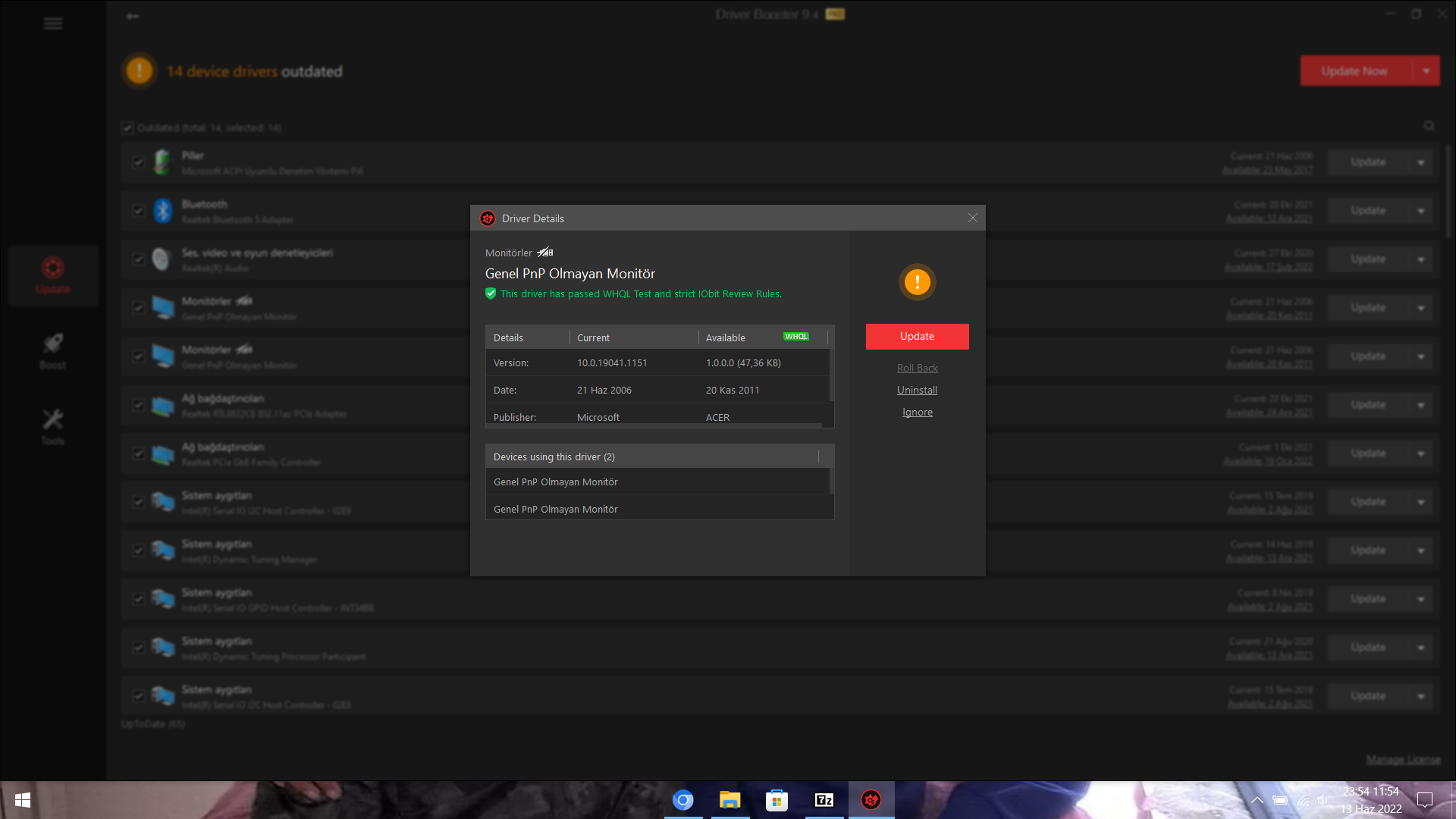Expand dropdown next to Piller Update button

(1420, 162)
